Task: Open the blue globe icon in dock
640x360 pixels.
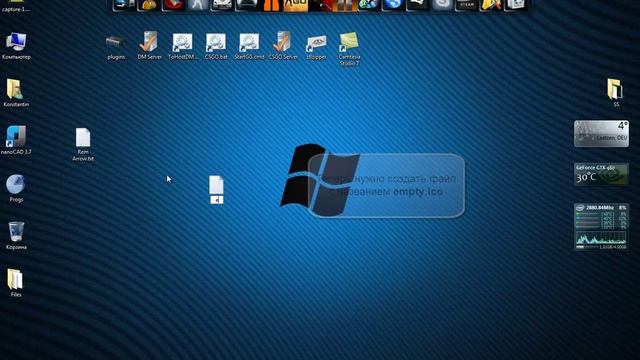Action: coord(393,5)
